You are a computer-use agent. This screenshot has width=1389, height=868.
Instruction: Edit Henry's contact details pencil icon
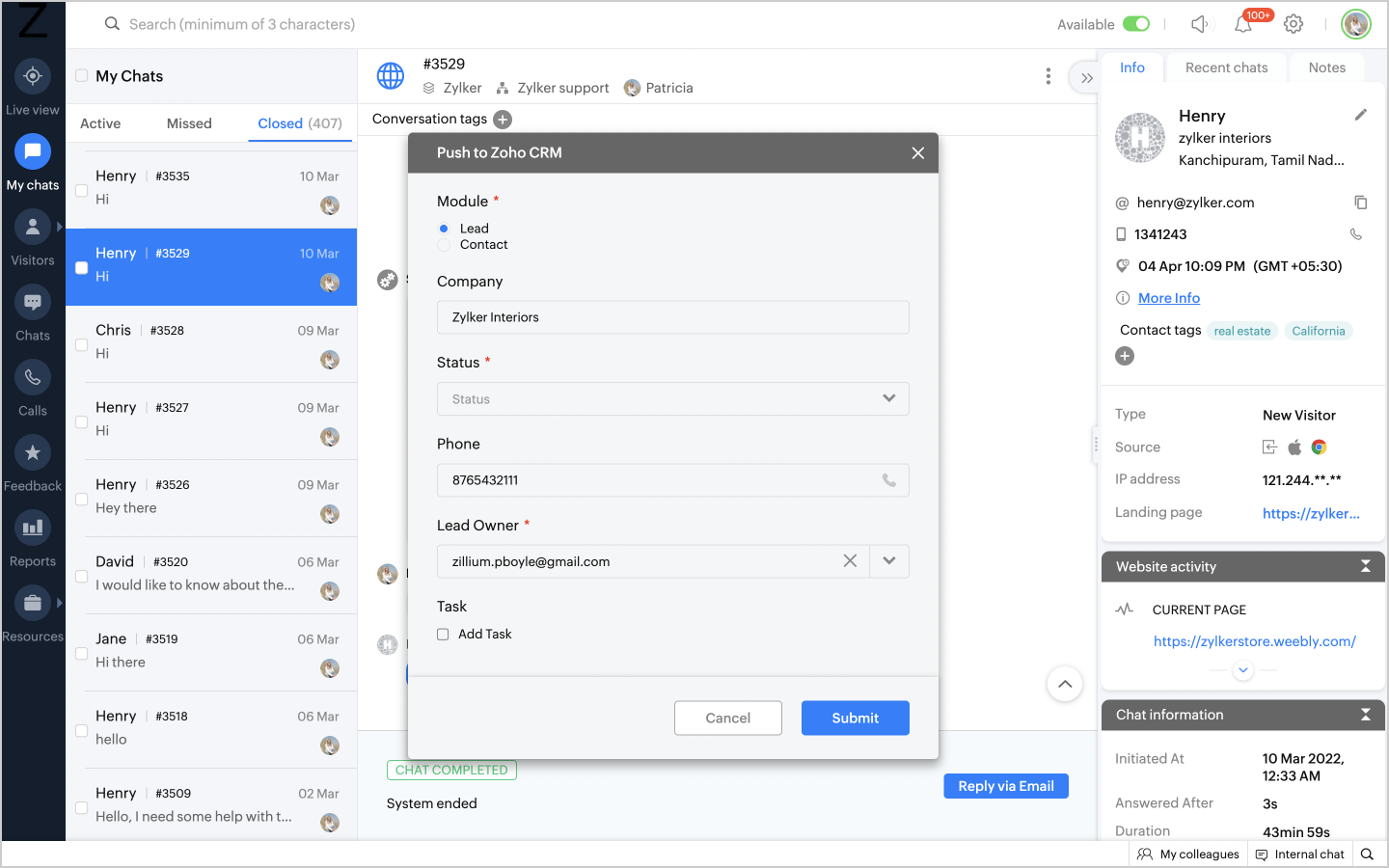click(1360, 115)
